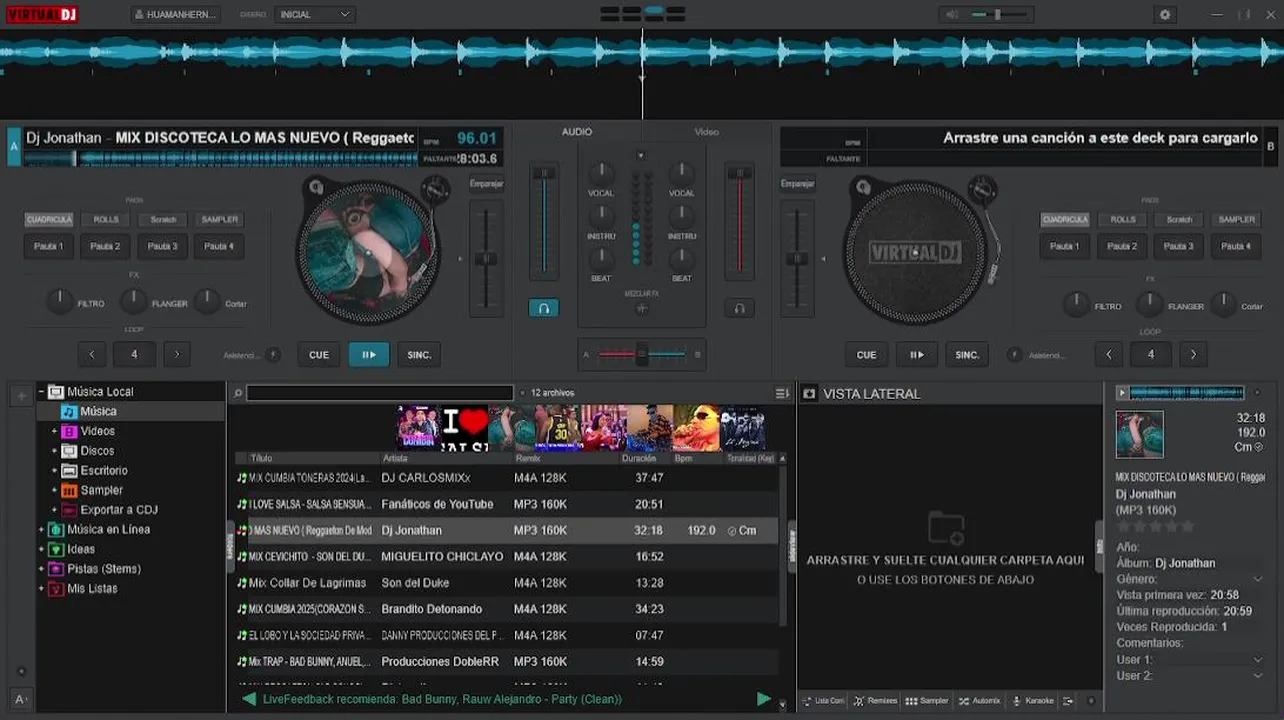This screenshot has height=720, width=1284.
Task: Open the Lista Com sideview tab
Action: pos(823,701)
